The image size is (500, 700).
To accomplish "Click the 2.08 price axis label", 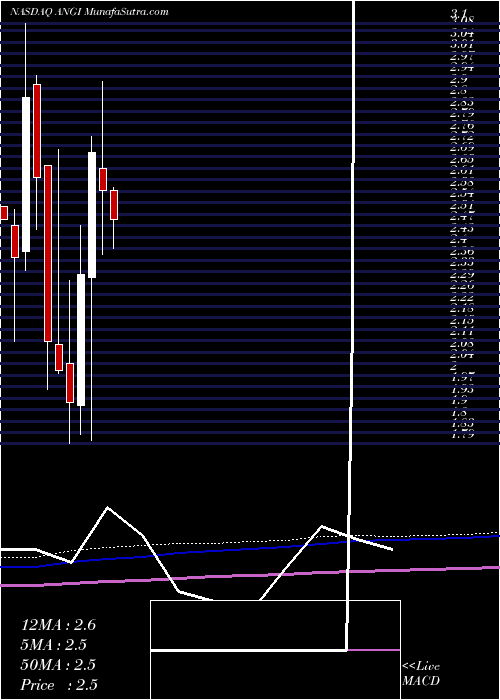I will [462, 344].
